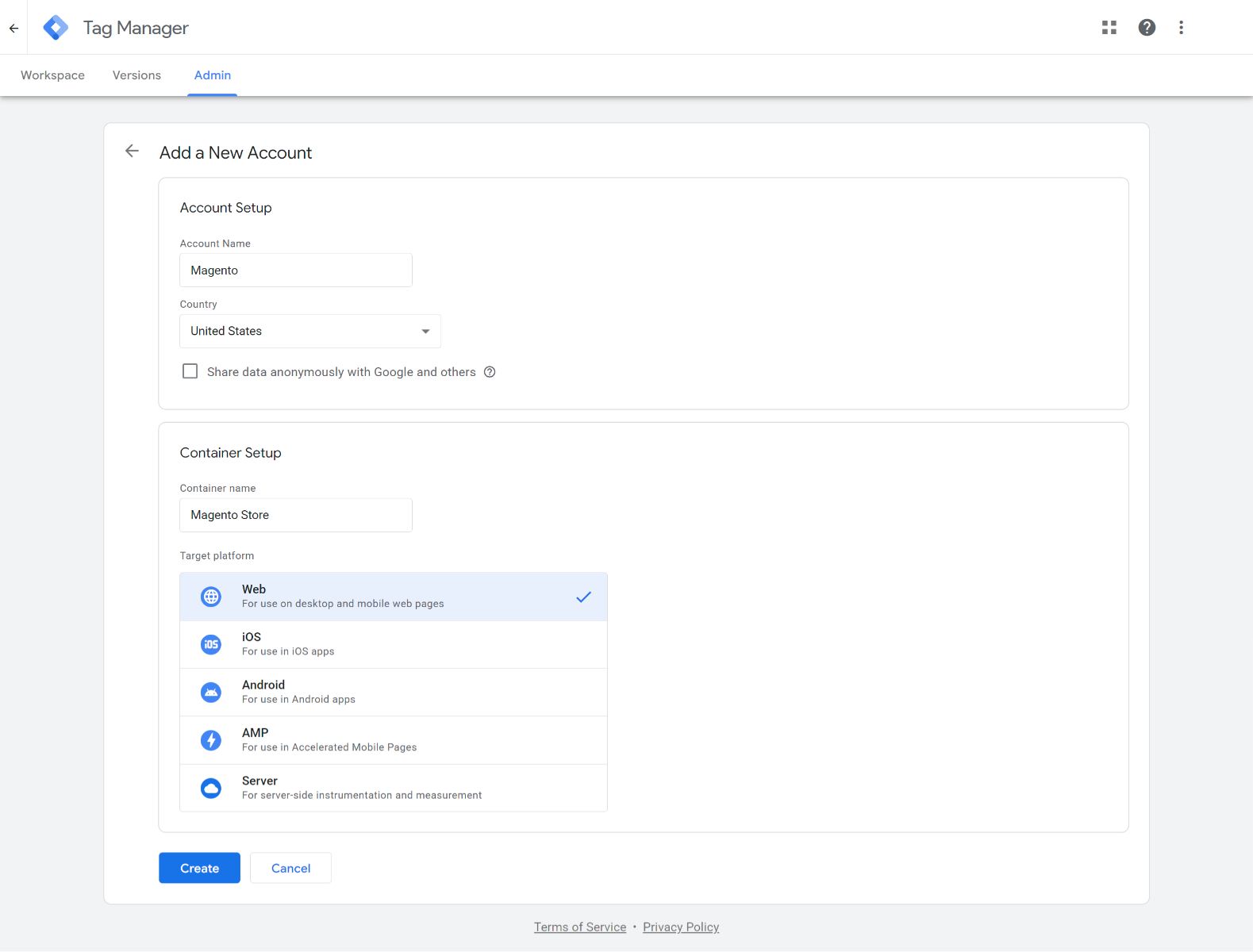The width and height of the screenshot is (1253, 952).
Task: Click the Cancel button
Action: pyautogui.click(x=290, y=868)
